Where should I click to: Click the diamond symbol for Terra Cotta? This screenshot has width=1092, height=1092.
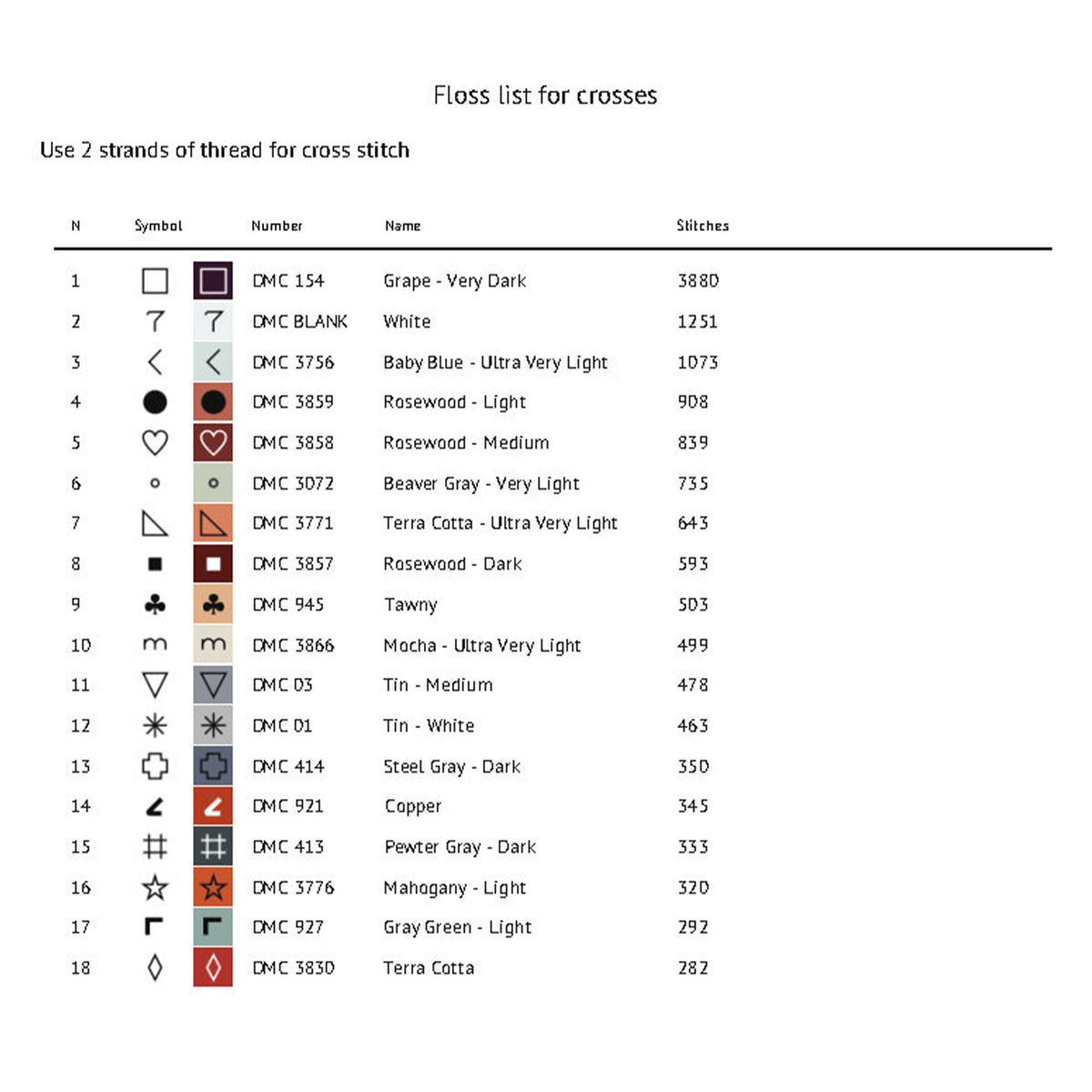click(x=155, y=967)
